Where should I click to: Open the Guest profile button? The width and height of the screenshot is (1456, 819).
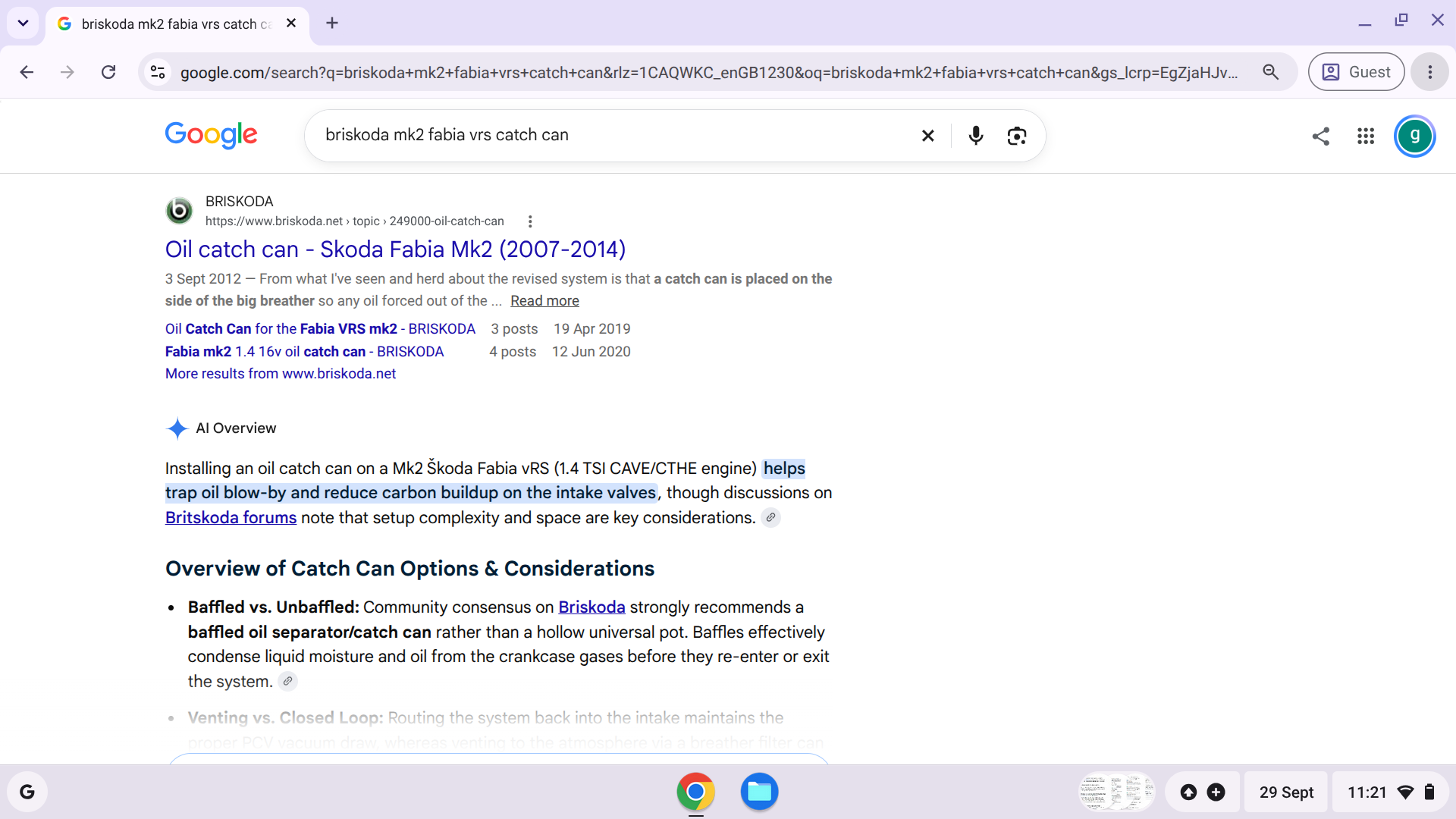click(1356, 72)
